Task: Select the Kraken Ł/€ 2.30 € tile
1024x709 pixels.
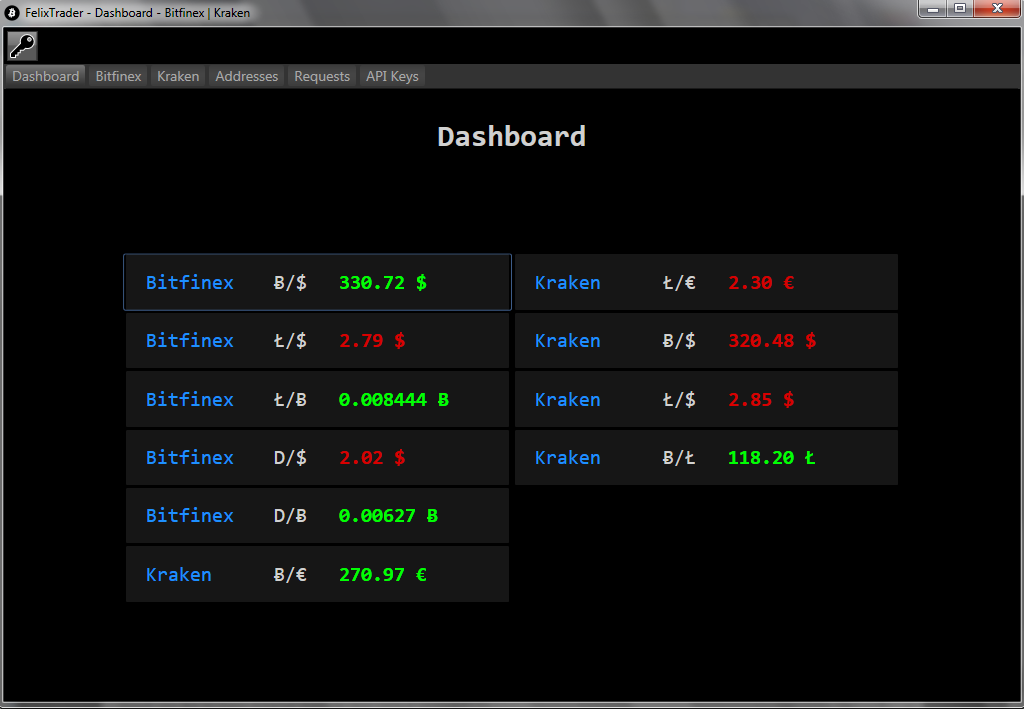Action: point(707,282)
